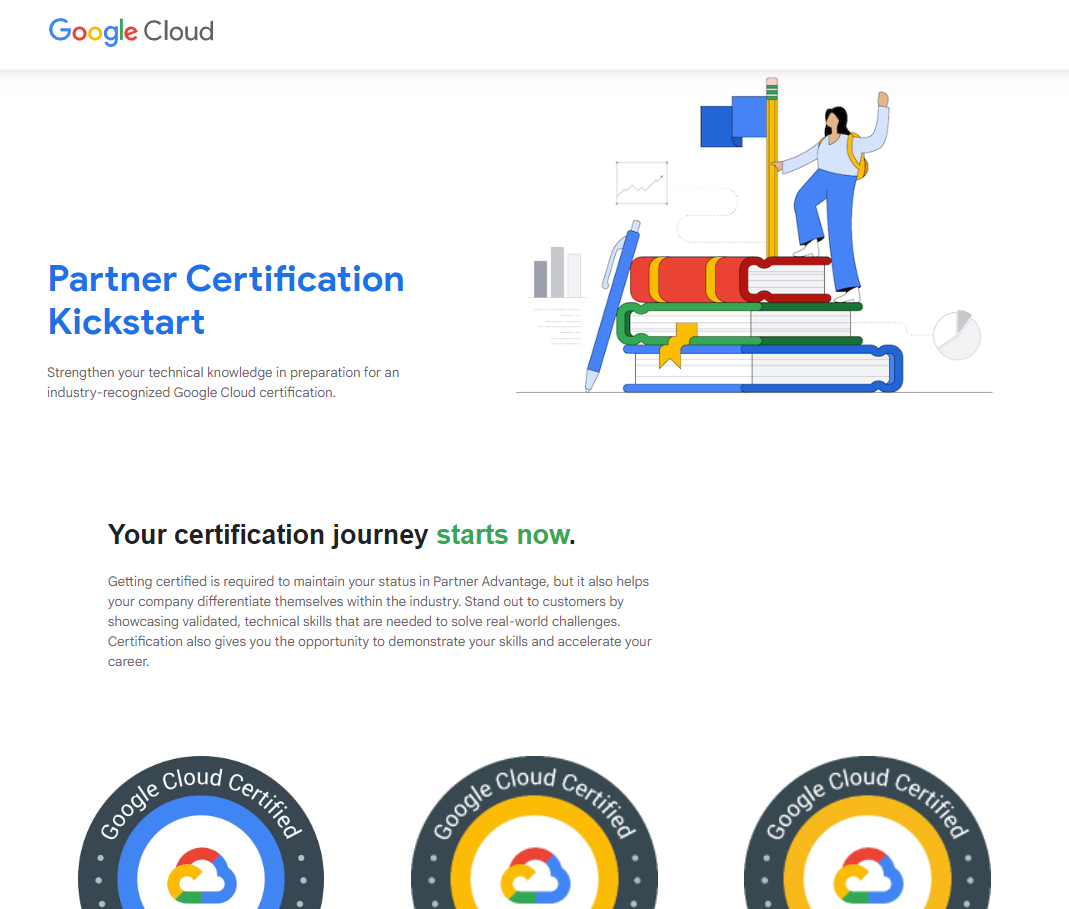Click the hero illustration of stacked books
The width and height of the screenshot is (1069, 909).
point(754,235)
